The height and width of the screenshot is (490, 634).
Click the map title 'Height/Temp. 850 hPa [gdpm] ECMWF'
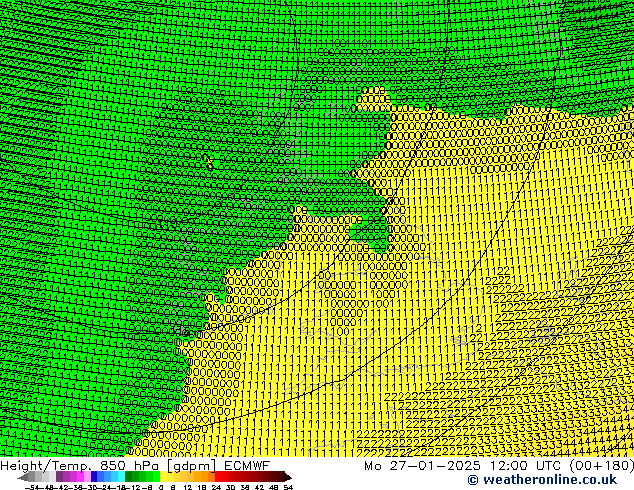pyautogui.click(x=135, y=466)
